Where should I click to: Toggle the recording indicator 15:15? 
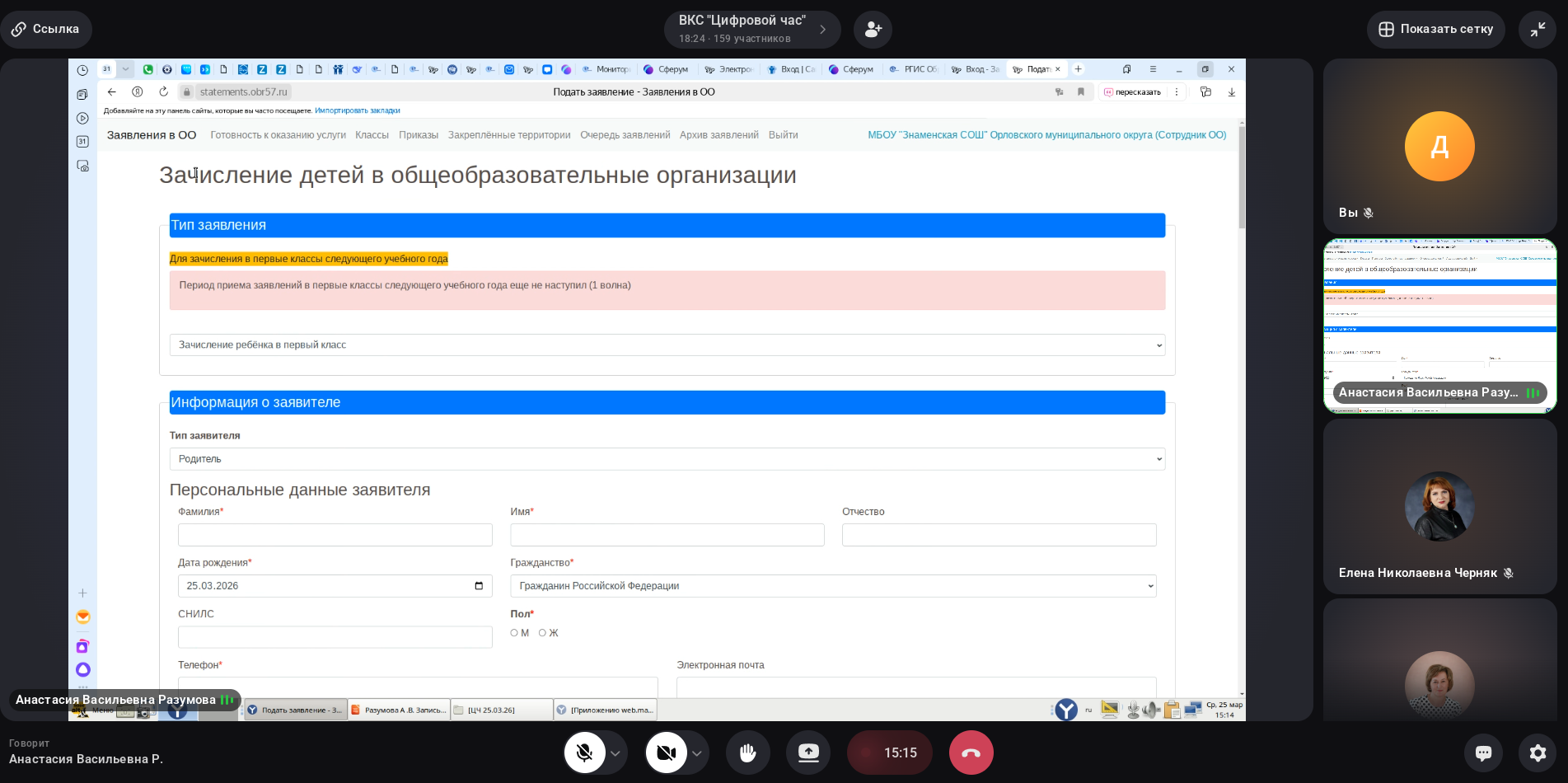point(889,753)
